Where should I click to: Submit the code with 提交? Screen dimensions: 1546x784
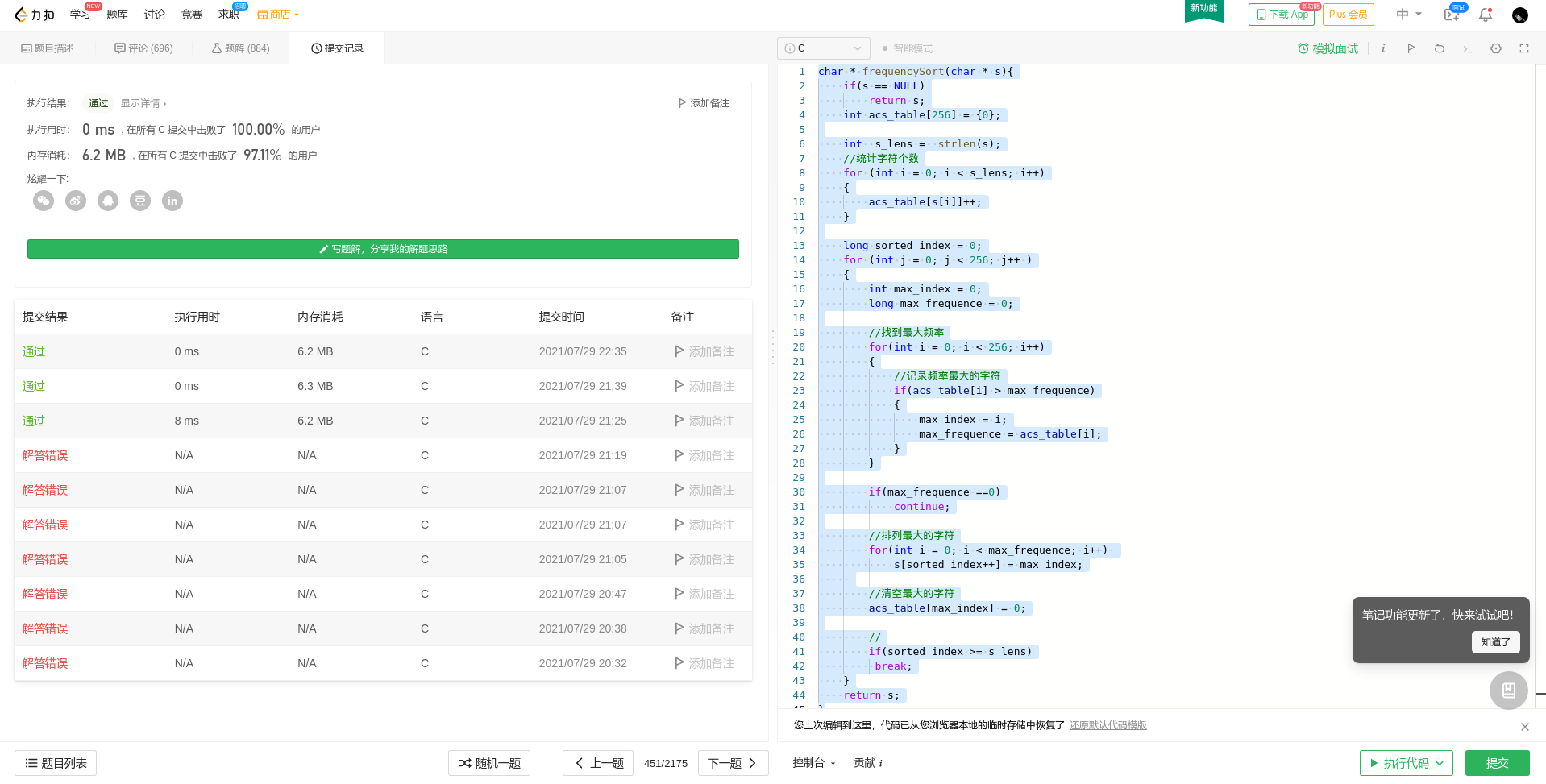tap(1498, 763)
